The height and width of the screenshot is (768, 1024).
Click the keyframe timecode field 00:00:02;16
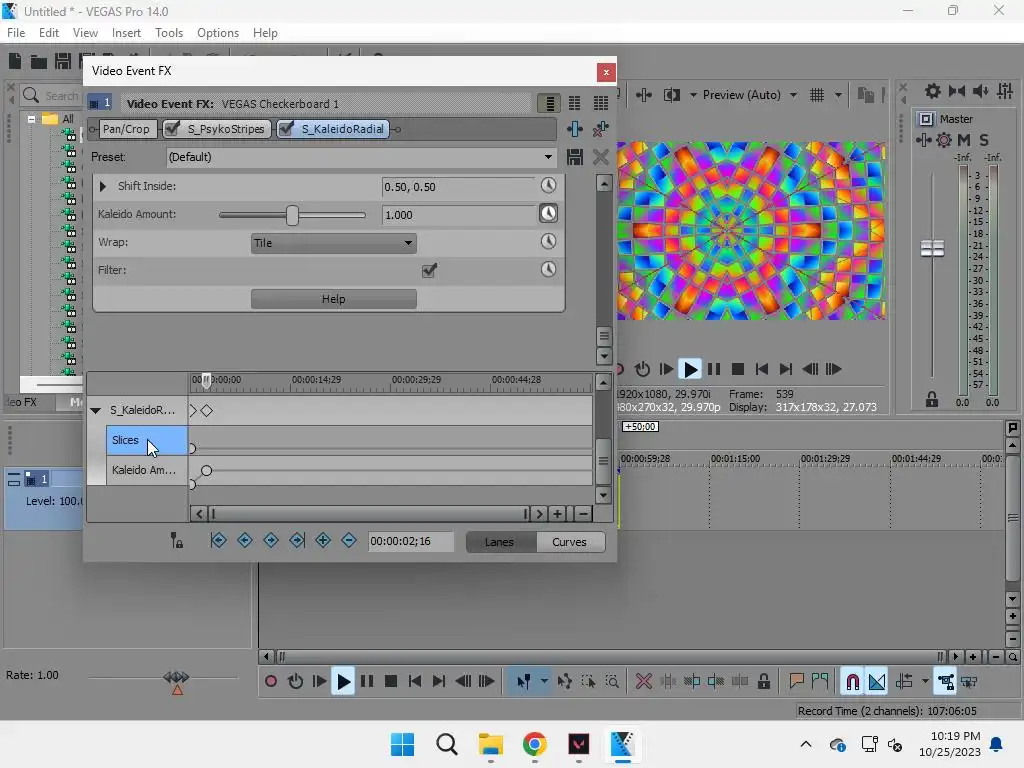tap(411, 541)
